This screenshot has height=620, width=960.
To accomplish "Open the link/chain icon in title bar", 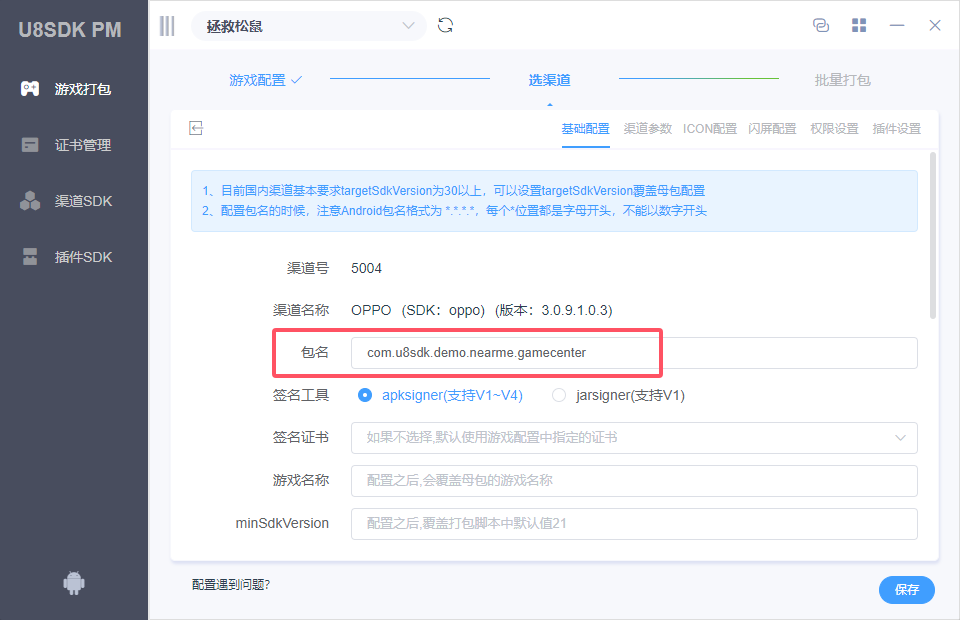I will point(821,25).
